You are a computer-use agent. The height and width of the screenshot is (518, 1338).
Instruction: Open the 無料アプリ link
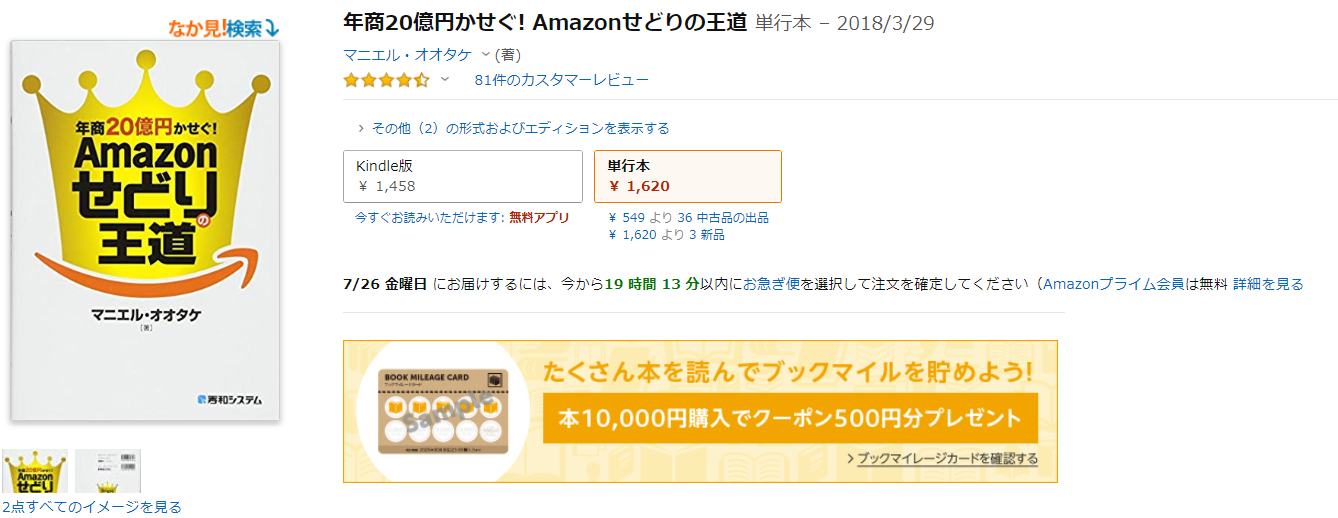click(x=539, y=217)
